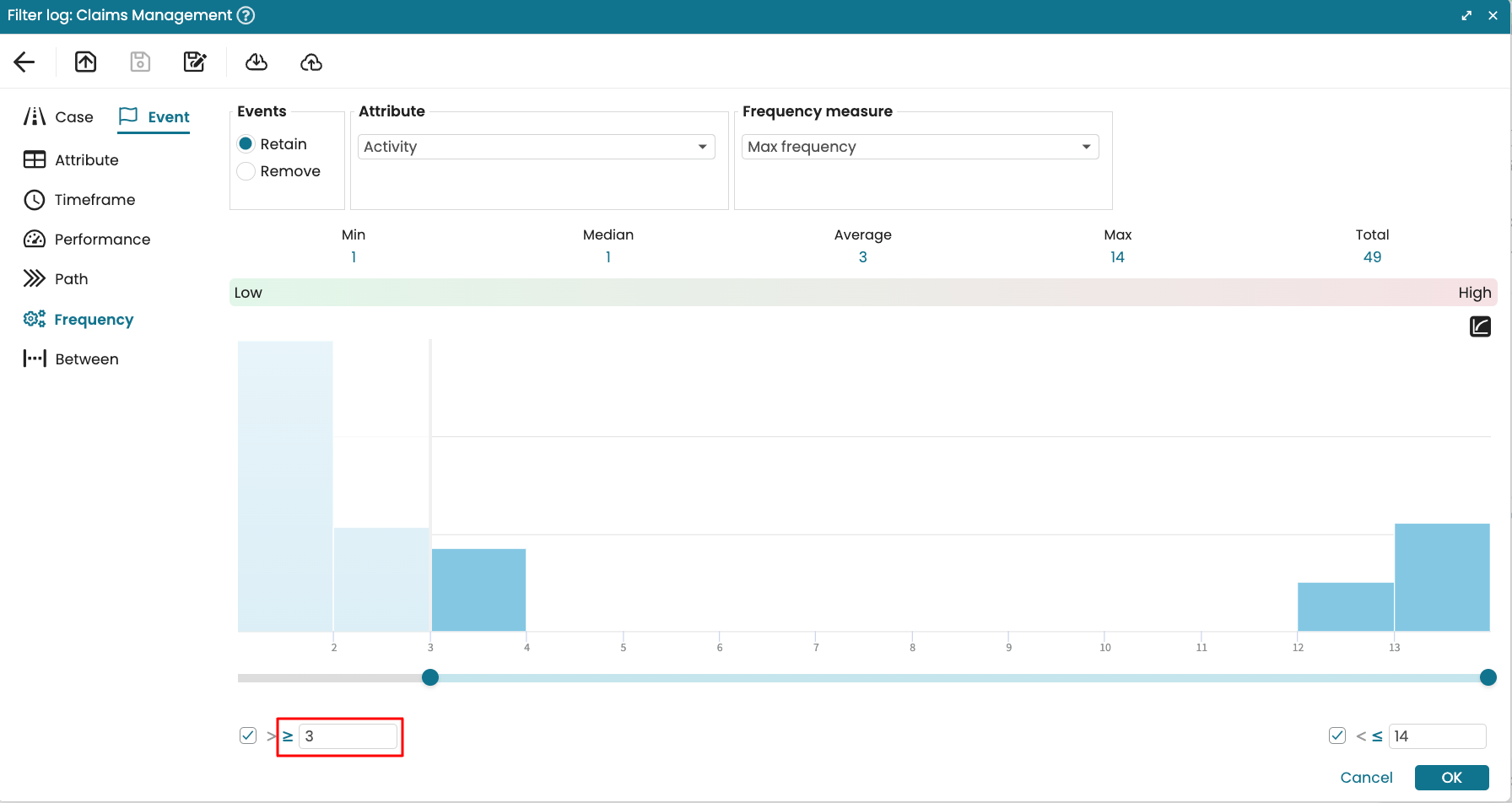Screen dimensions: 1512x803
Task: Expand the Max frequency measure dropdown
Action: click(x=920, y=147)
